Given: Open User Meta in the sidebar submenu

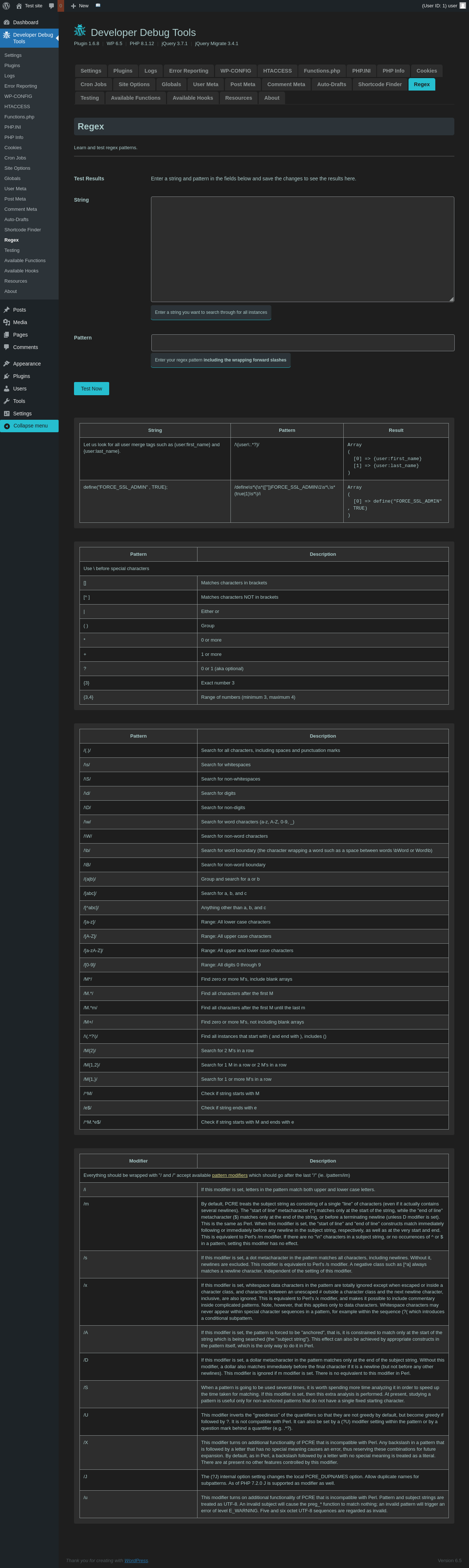Looking at the screenshot, I should pos(15,189).
